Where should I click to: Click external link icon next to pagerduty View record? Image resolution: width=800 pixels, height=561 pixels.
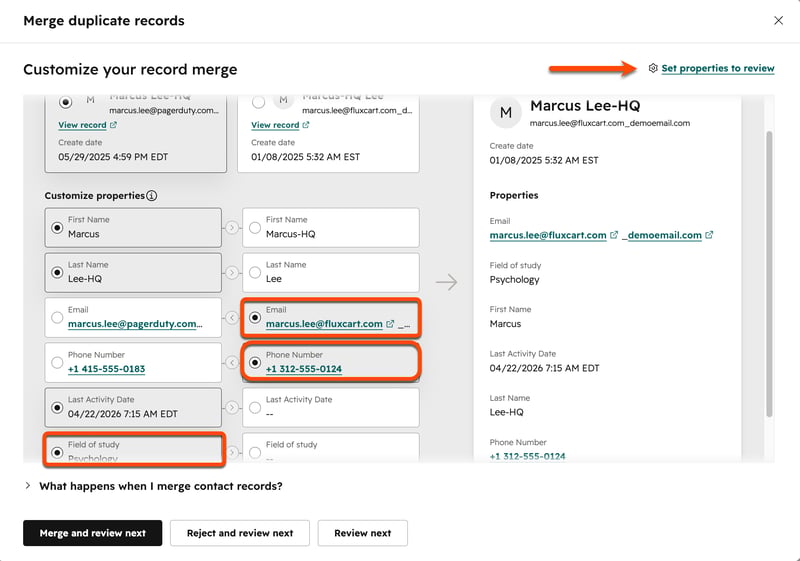point(113,124)
